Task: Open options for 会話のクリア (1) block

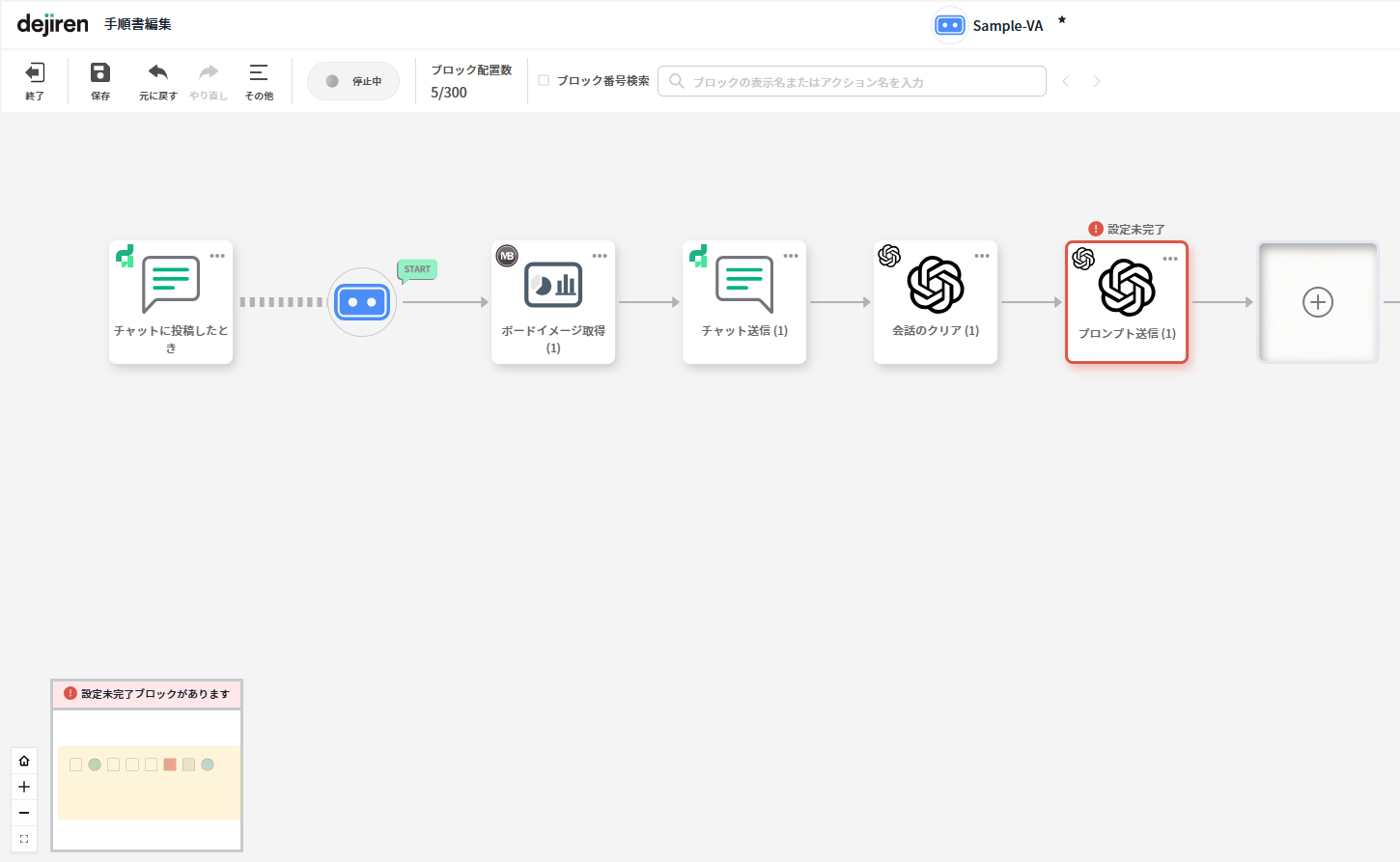Action: point(982,256)
